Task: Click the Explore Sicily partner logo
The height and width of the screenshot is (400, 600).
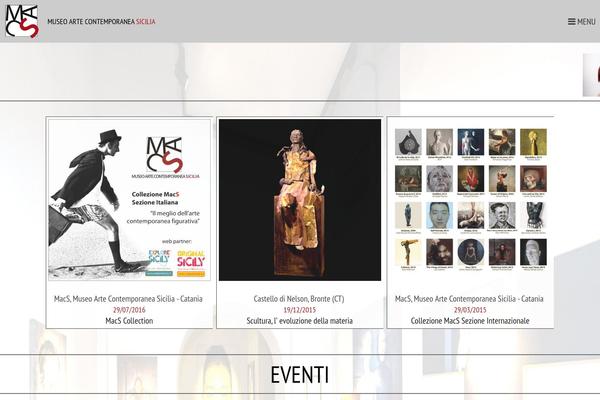Action: point(159,263)
